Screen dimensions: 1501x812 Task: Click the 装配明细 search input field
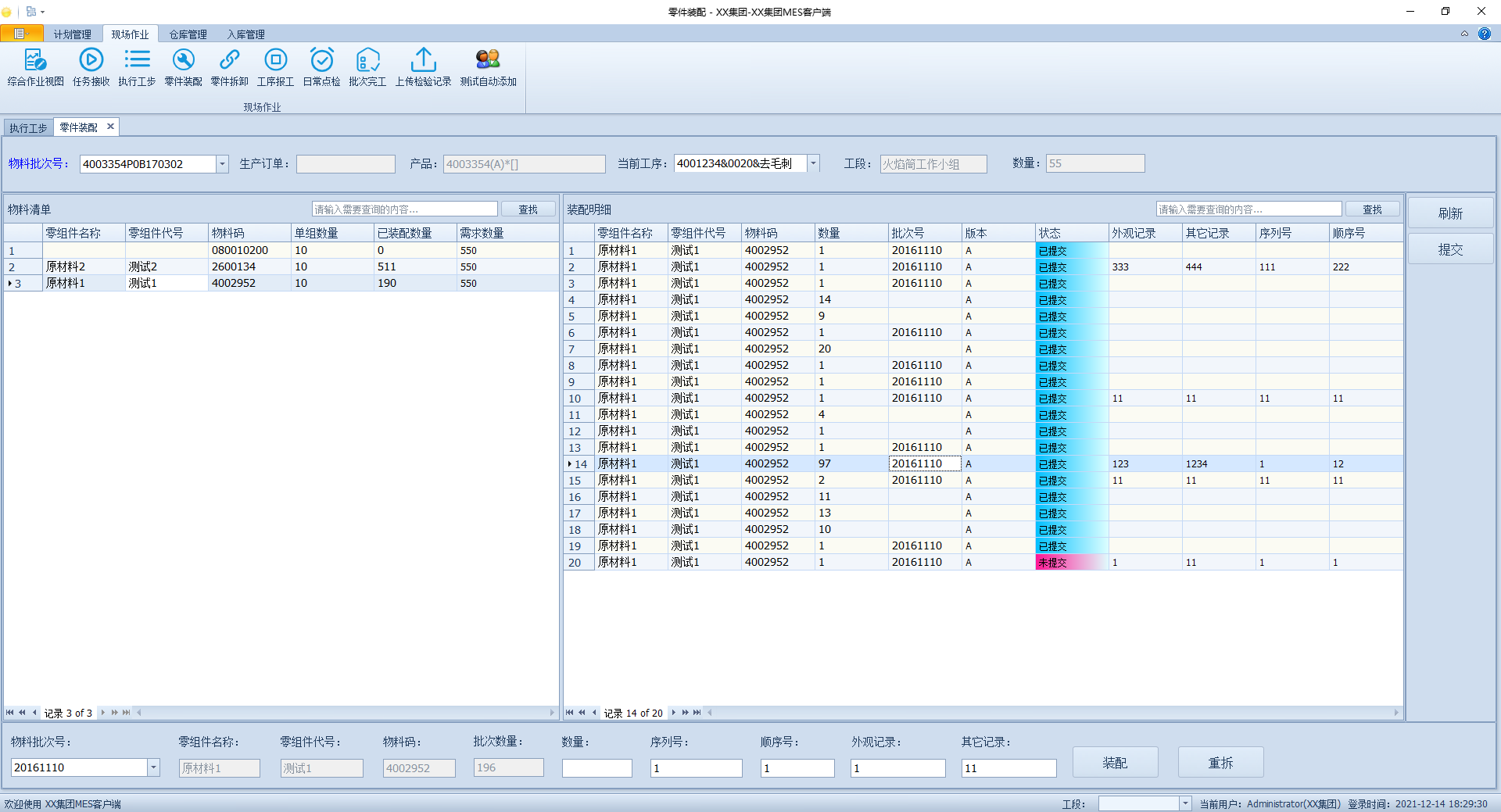(1248, 209)
